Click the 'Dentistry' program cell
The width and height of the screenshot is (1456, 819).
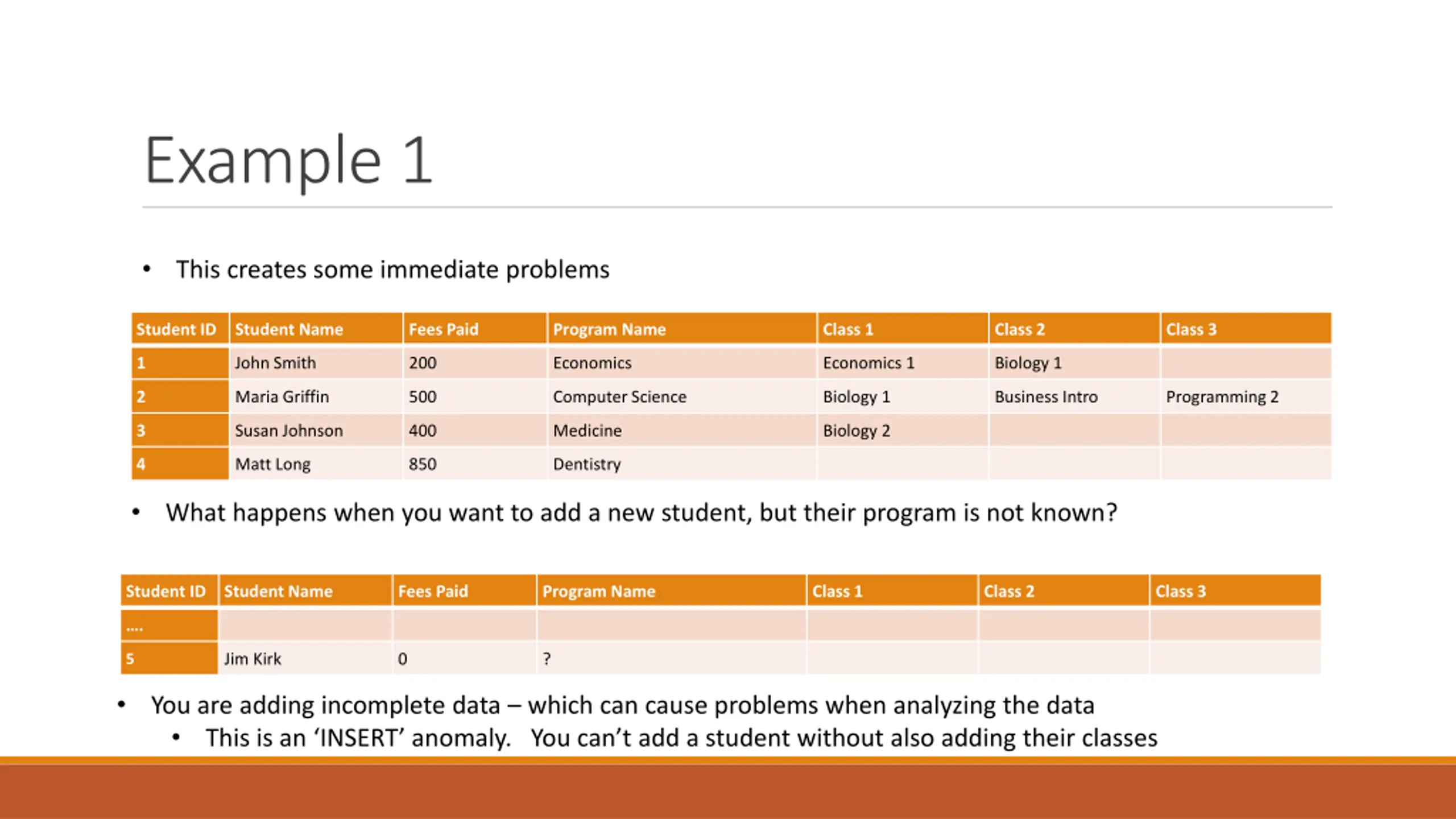coord(682,464)
